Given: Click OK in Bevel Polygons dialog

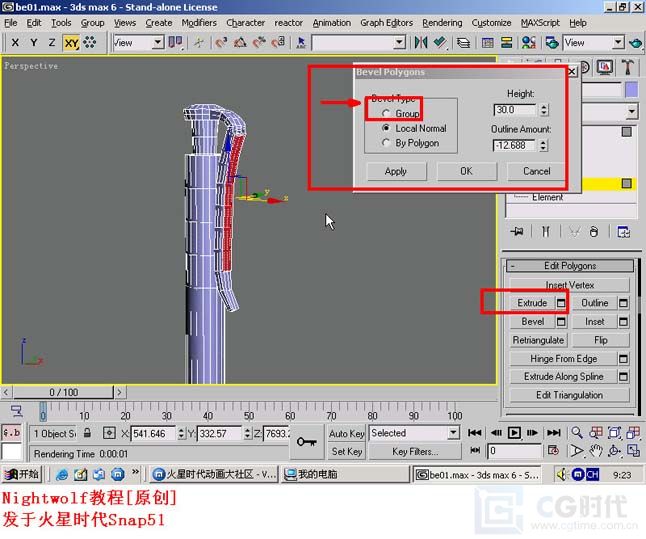Looking at the screenshot, I should point(466,171).
